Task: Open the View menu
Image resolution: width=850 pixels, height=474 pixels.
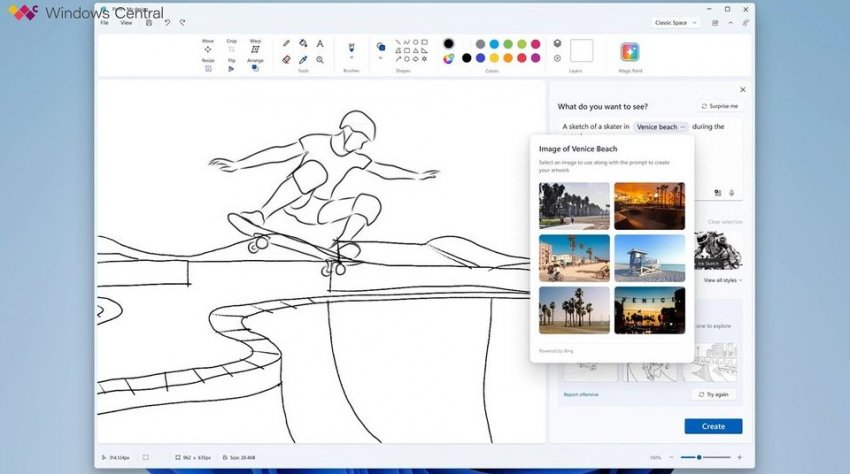Action: point(126,22)
